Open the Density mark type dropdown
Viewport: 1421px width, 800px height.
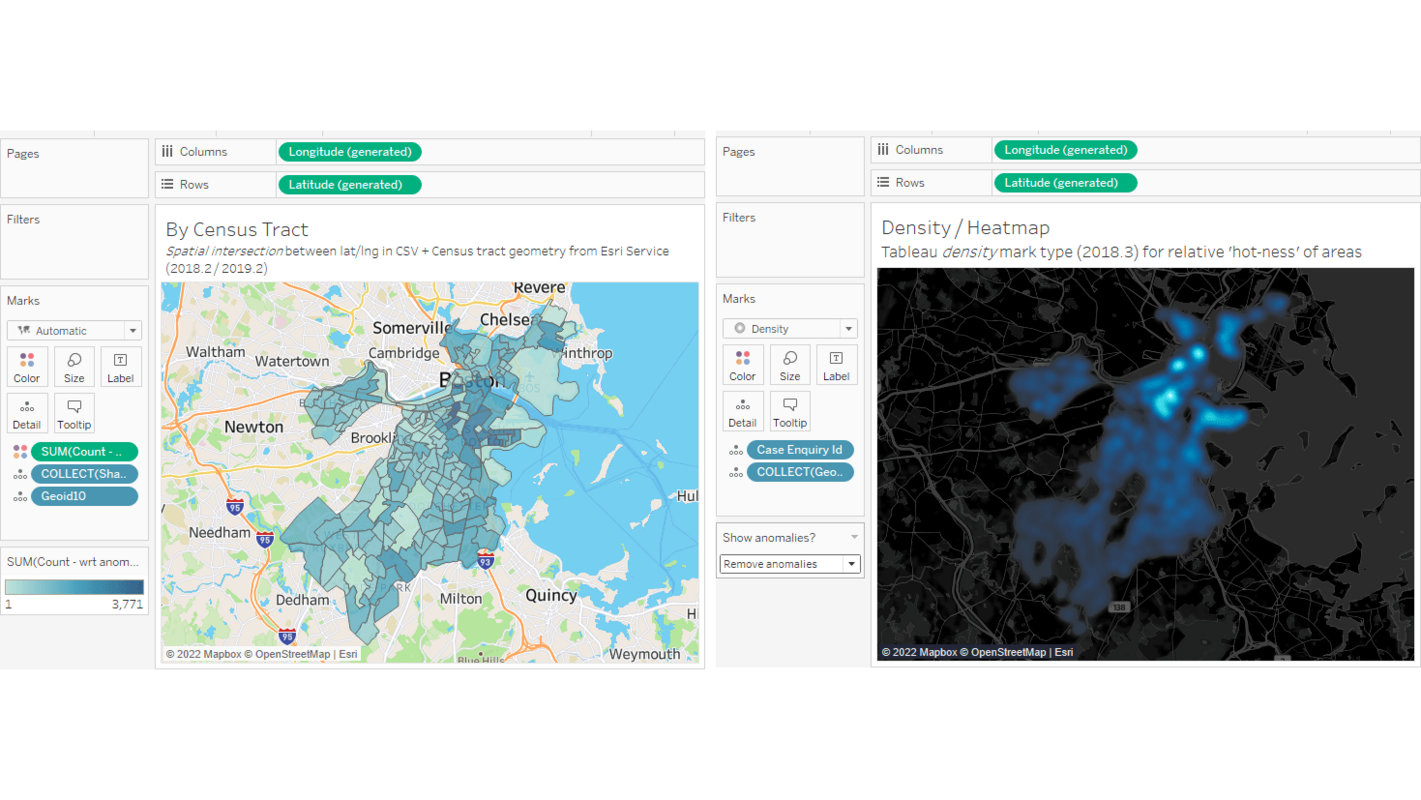[847, 328]
